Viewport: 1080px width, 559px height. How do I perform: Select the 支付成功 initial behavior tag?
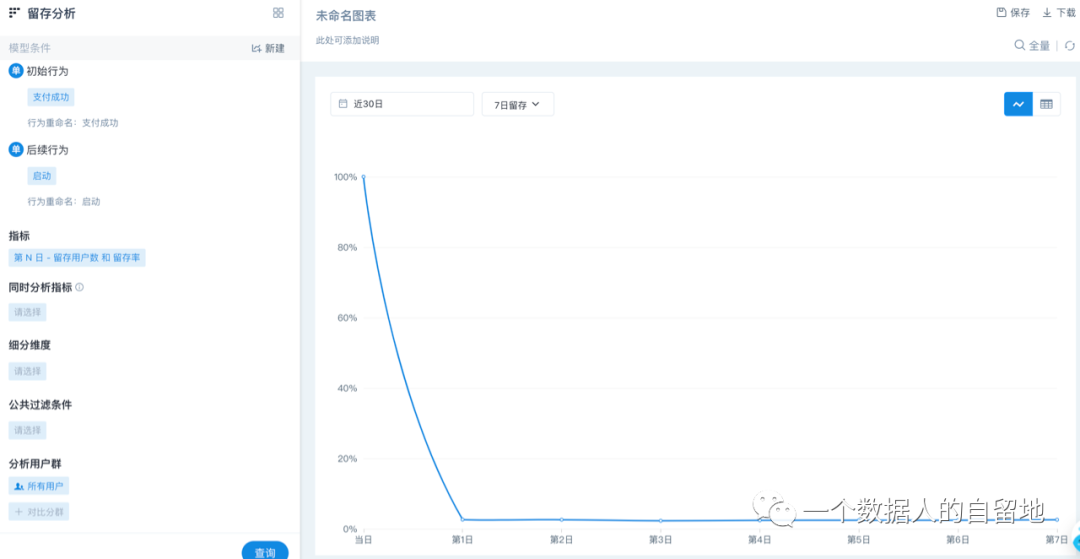(51, 97)
